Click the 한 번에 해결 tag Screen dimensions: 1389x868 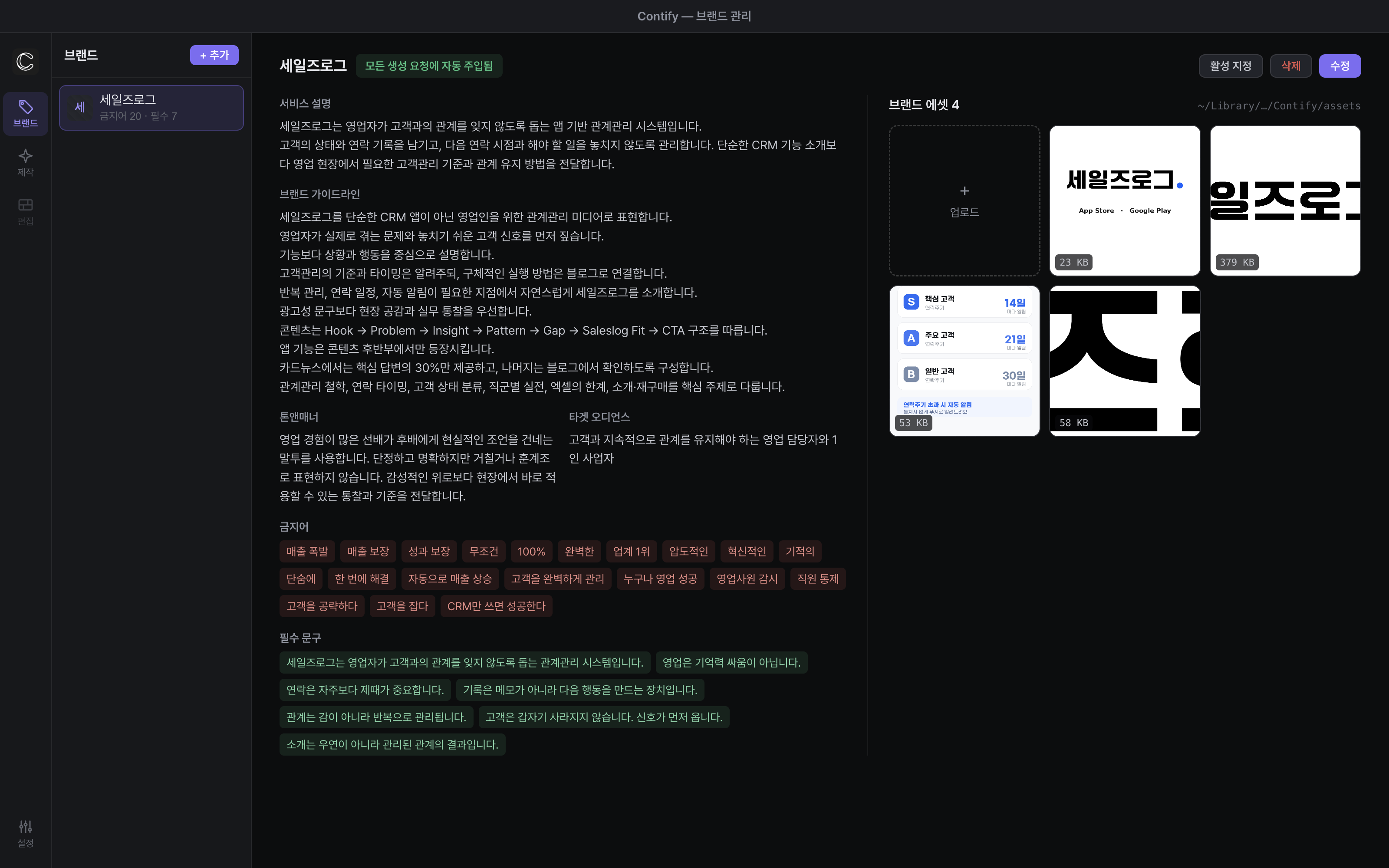[x=362, y=579]
